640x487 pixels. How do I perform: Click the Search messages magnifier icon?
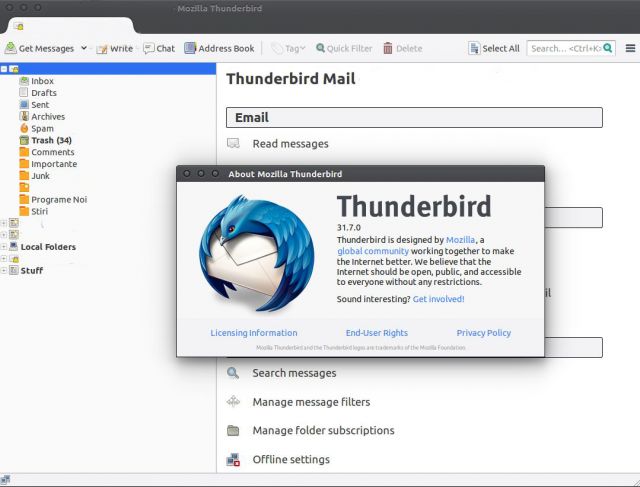coord(233,373)
